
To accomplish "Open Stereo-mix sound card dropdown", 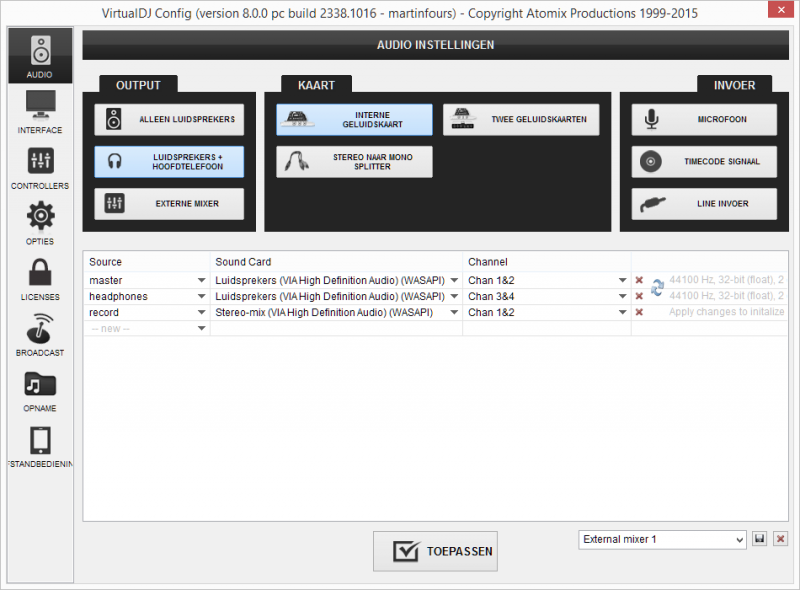I will (x=454, y=312).
